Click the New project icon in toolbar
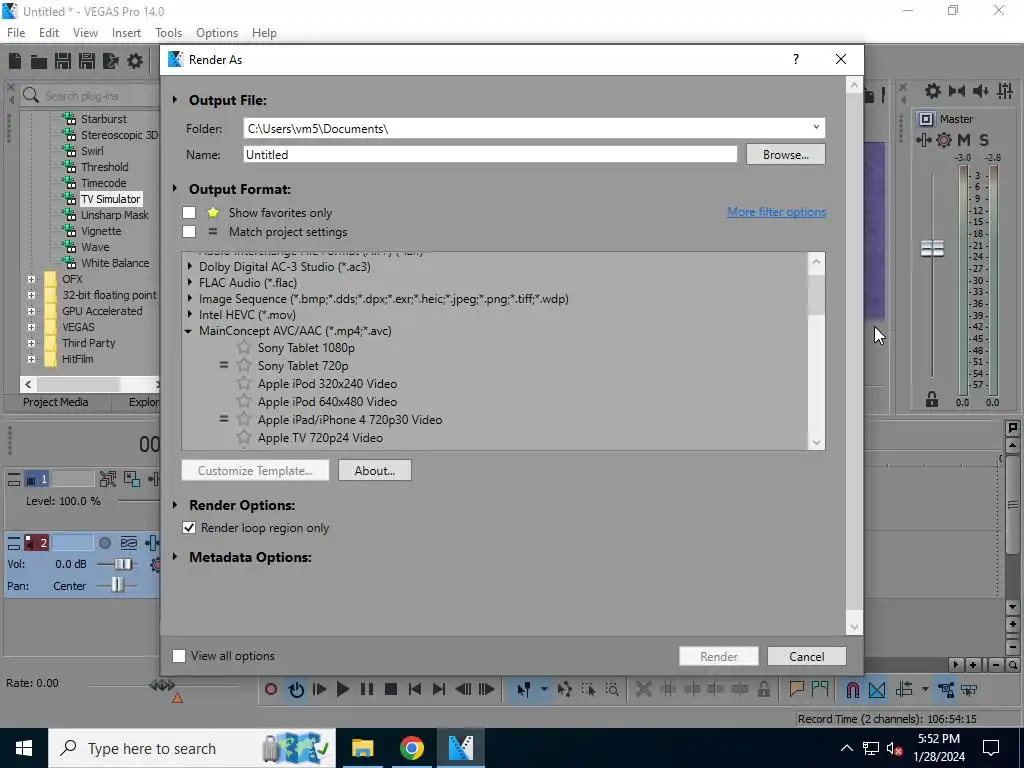 pos(15,61)
